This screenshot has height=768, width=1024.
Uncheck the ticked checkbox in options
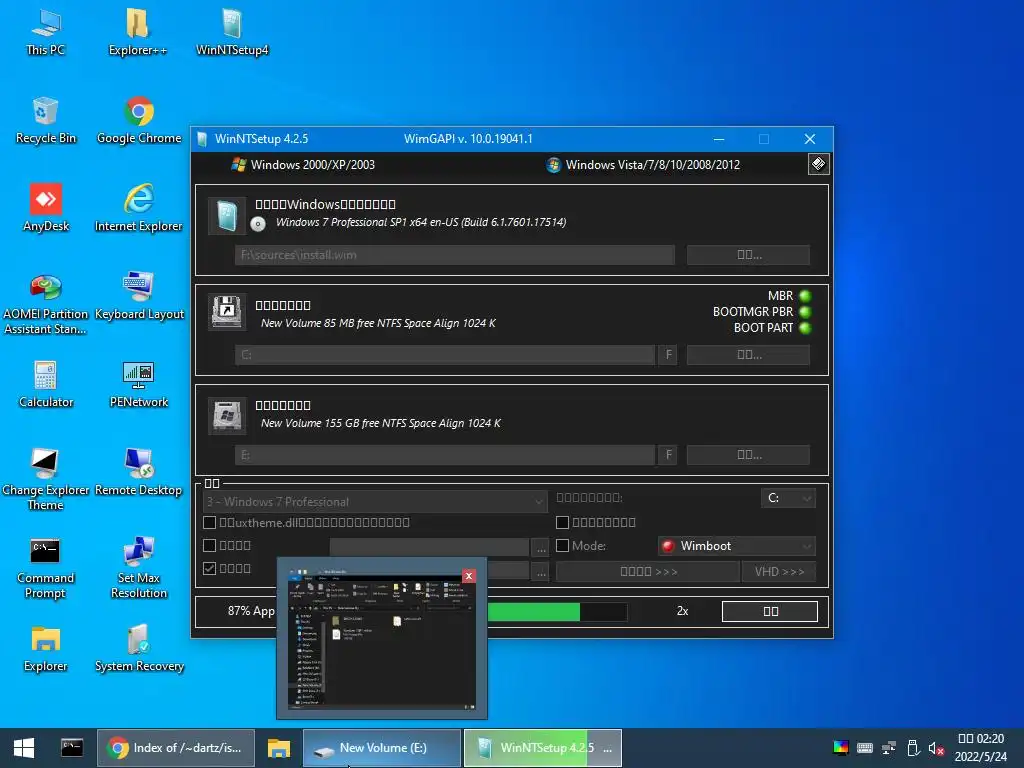[210, 568]
